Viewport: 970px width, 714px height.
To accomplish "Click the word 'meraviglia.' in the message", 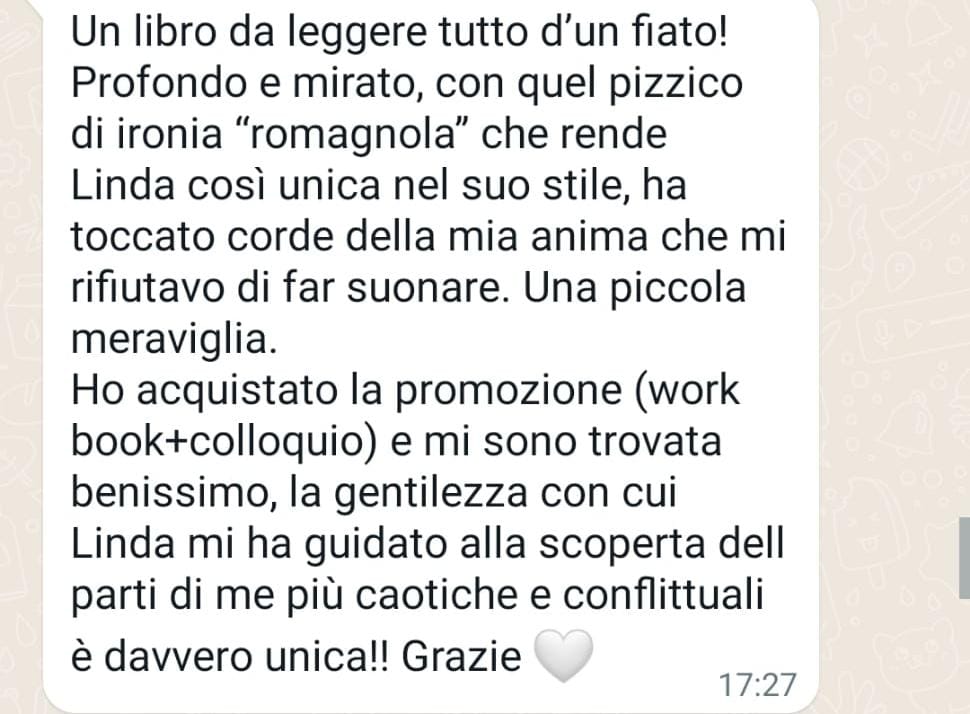I will 174,340.
